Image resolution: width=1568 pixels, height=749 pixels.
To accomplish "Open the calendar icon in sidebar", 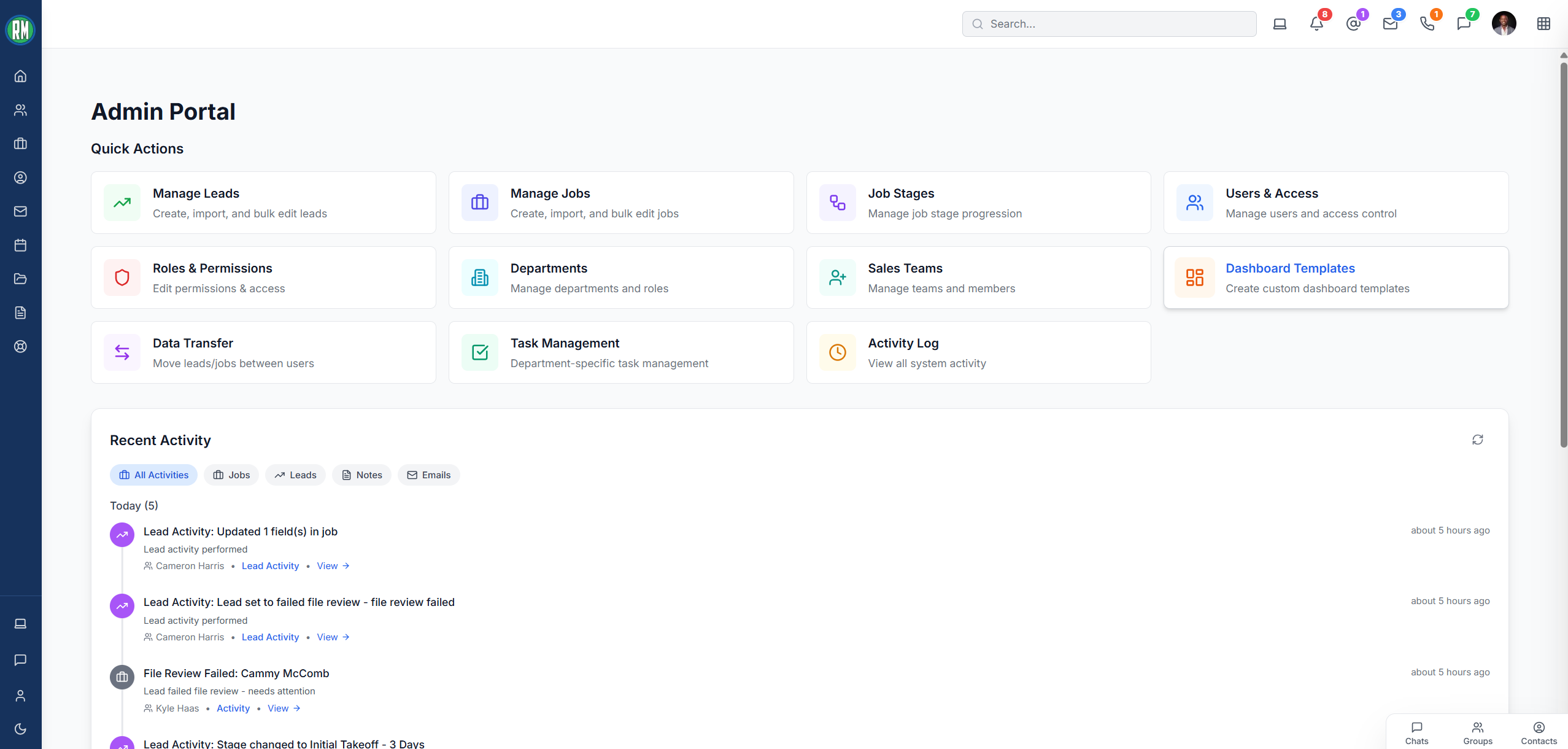I will (x=20, y=246).
